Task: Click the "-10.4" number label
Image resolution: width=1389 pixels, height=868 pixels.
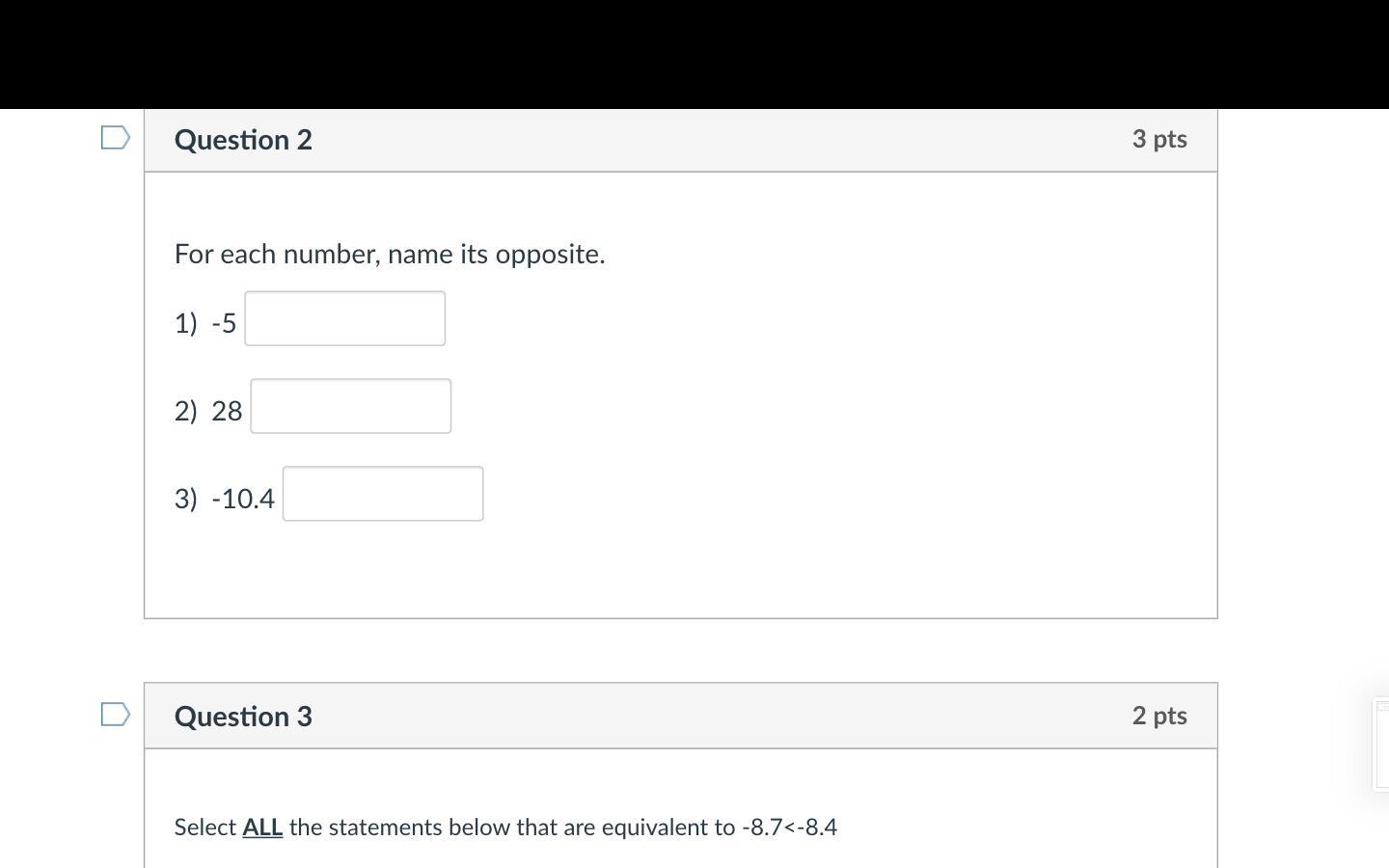Action: tap(243, 499)
